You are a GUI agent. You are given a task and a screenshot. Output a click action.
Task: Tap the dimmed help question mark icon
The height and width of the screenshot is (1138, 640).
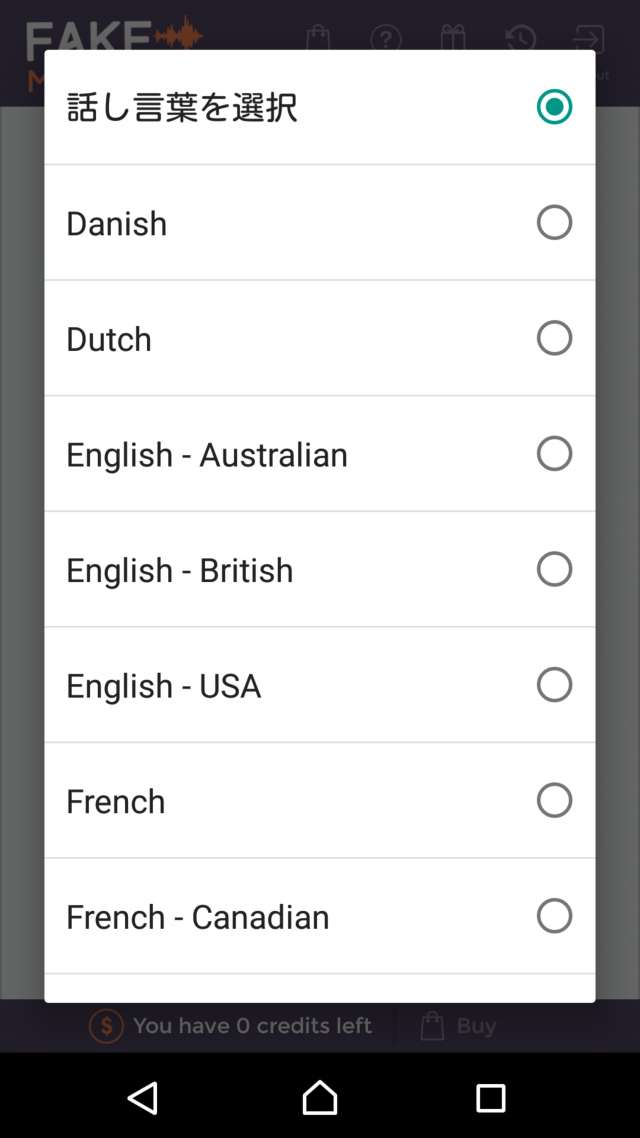pyautogui.click(x=385, y=40)
